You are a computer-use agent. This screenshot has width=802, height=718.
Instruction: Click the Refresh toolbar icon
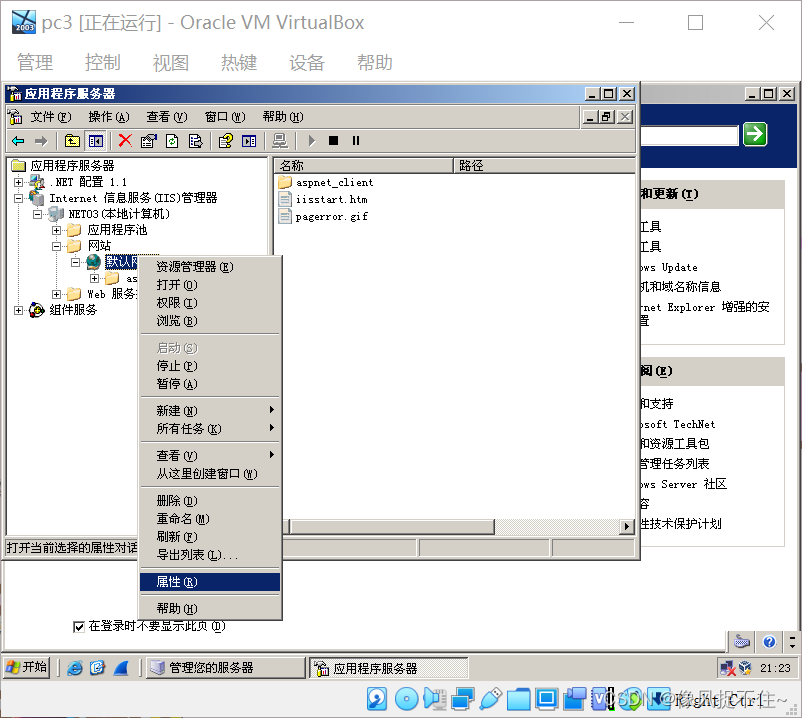tap(172, 141)
